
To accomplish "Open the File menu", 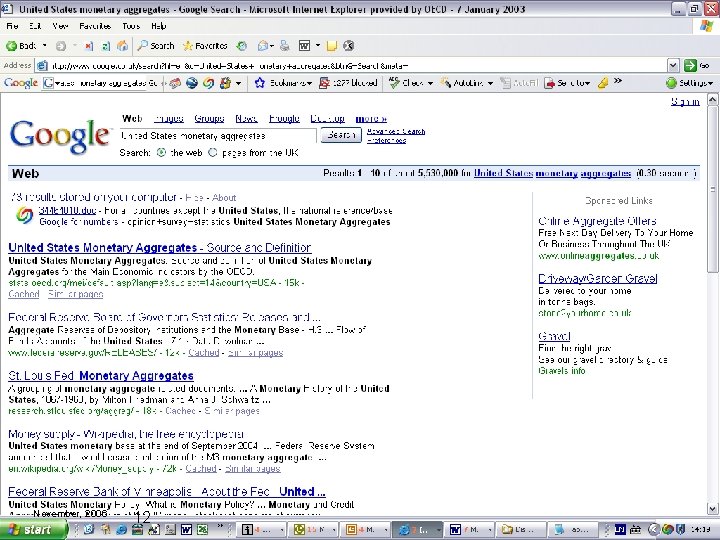I will [x=12, y=26].
